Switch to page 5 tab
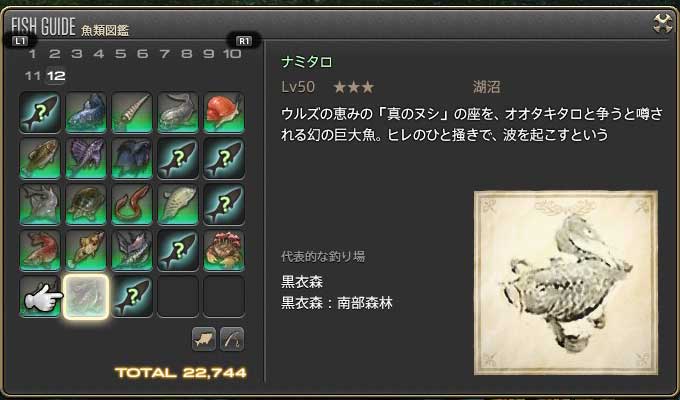This screenshot has height=400, width=680. pyautogui.click(x=121, y=54)
